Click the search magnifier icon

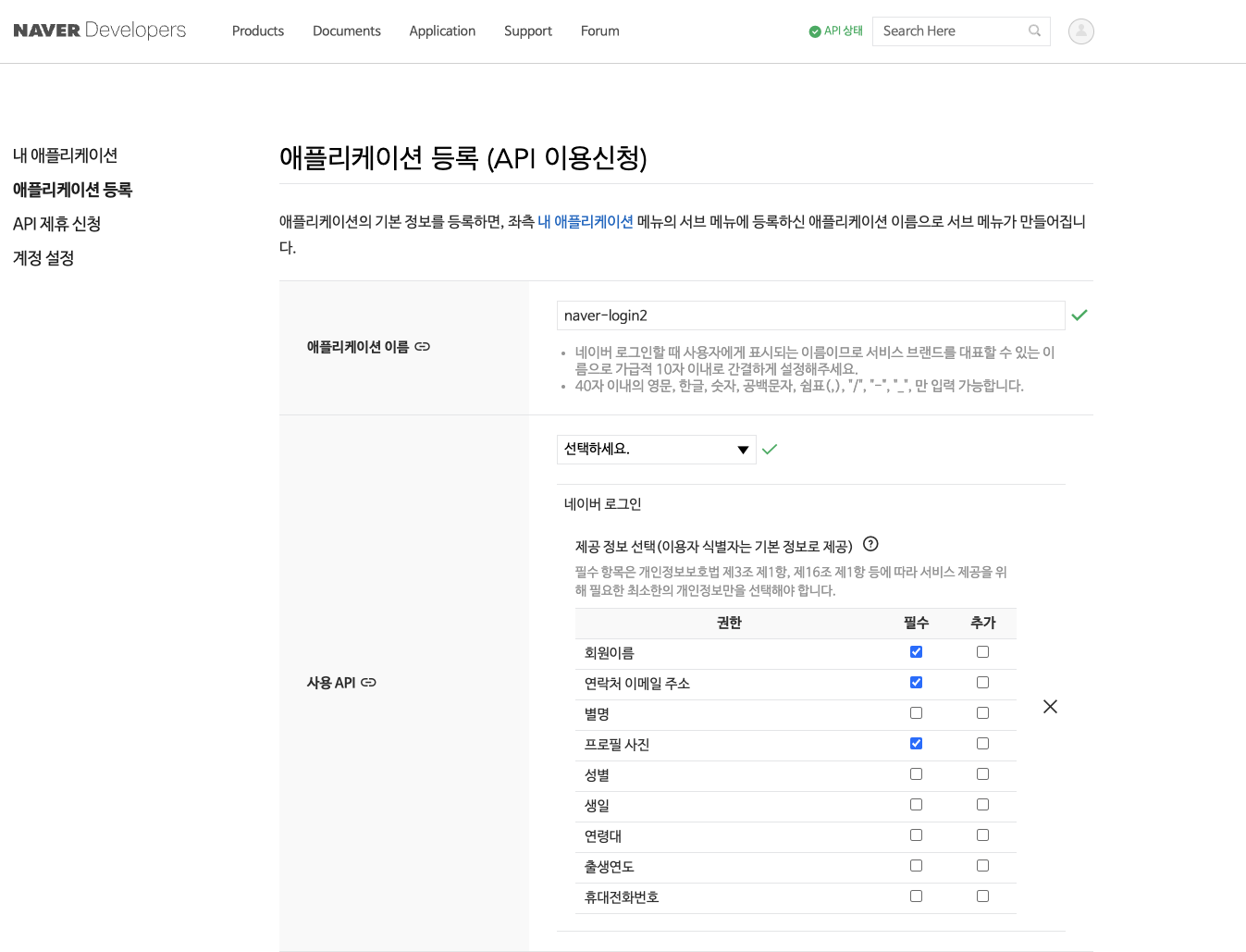click(x=1034, y=31)
